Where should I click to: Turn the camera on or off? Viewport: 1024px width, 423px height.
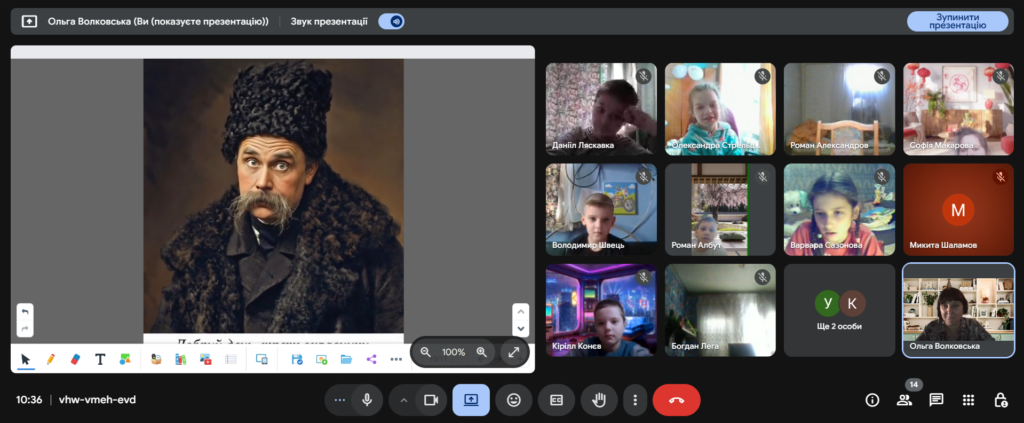(x=431, y=400)
